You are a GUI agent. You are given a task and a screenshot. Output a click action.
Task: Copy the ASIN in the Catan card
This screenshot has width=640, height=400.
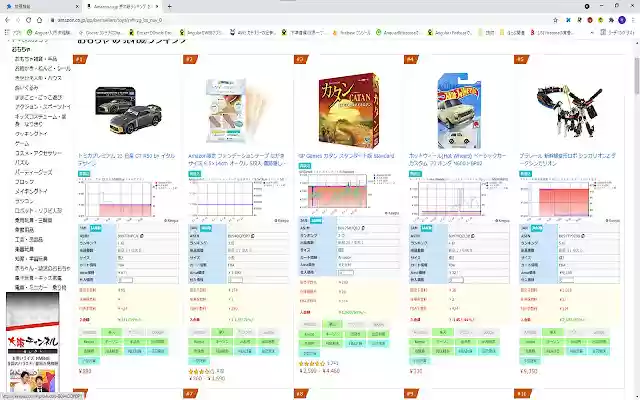pos(363,228)
